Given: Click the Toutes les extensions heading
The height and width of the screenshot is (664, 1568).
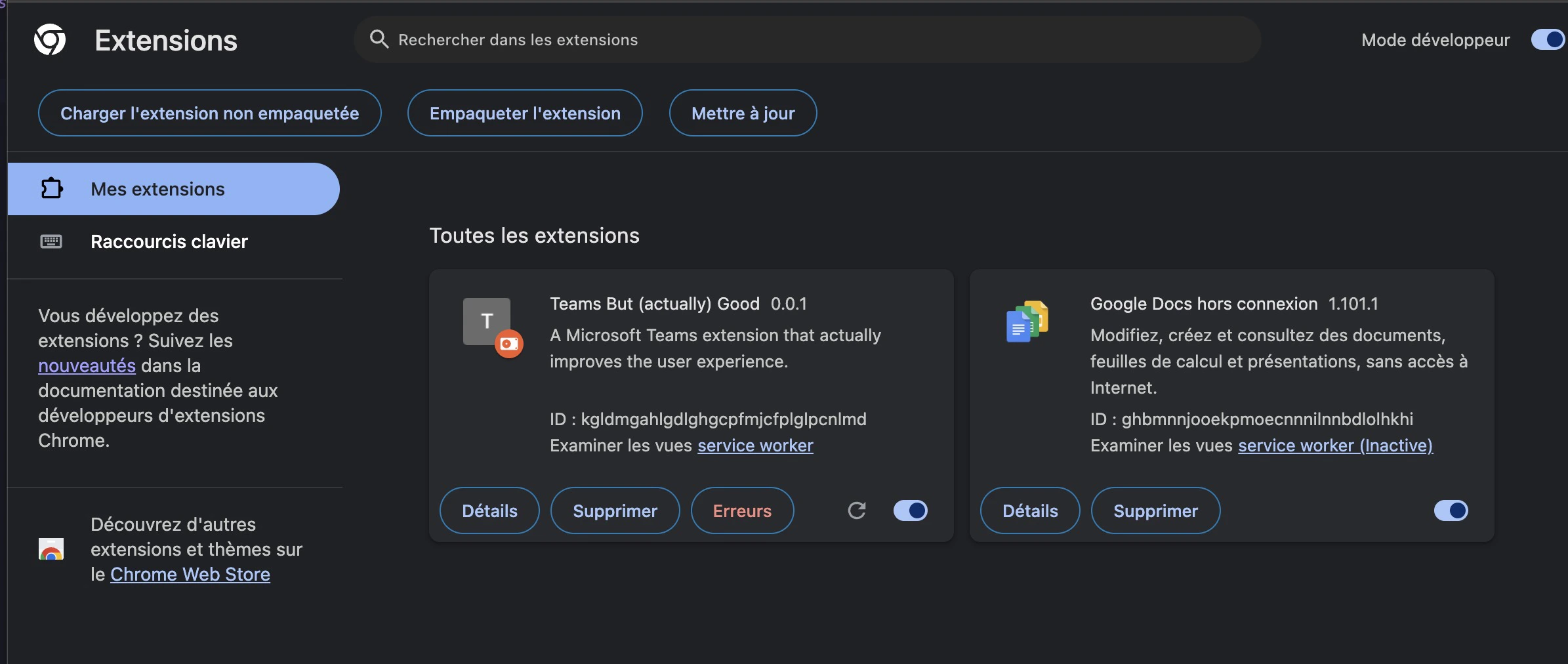Looking at the screenshot, I should 534,236.
